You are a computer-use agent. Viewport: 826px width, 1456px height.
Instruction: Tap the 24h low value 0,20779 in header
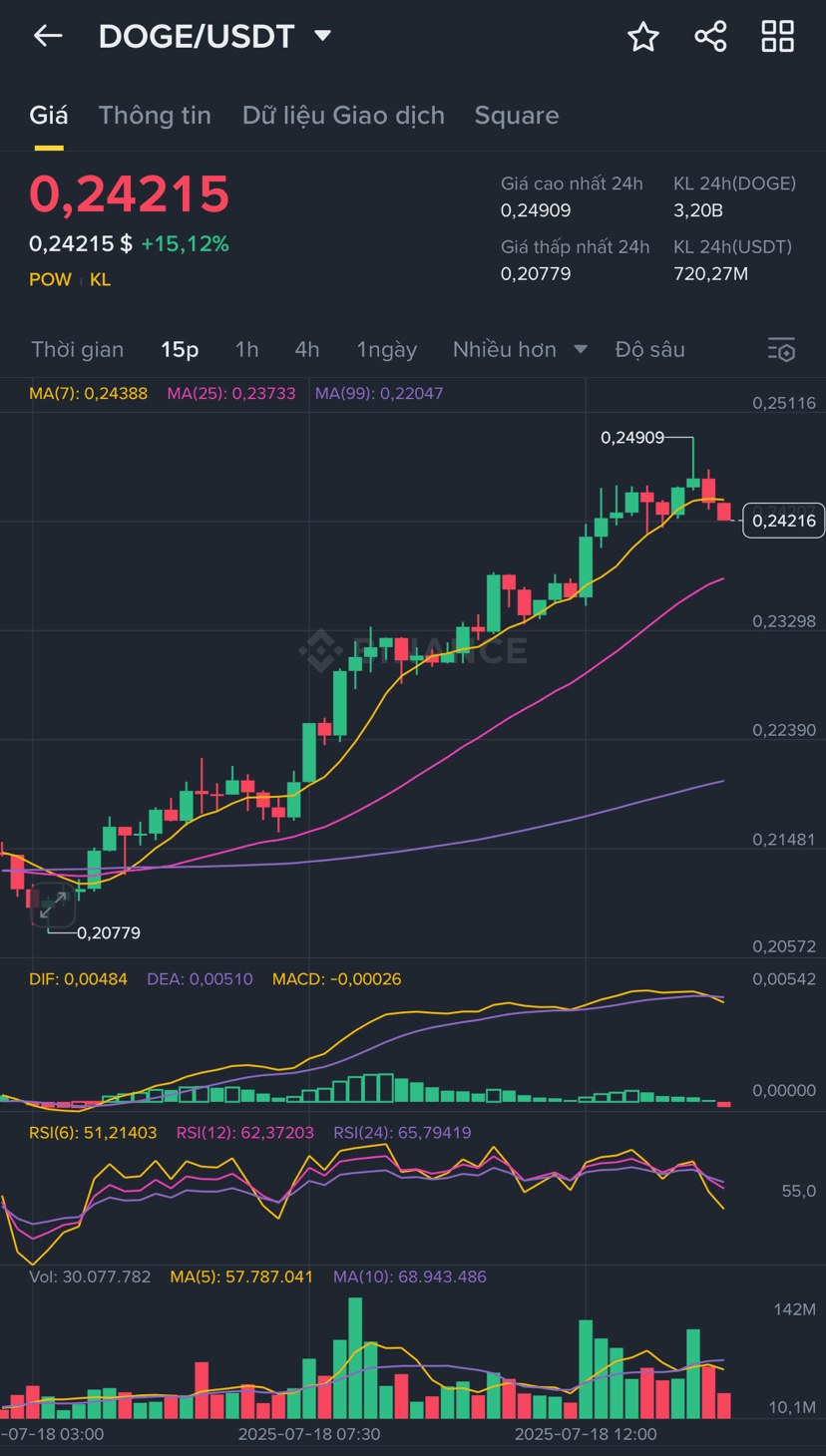coord(536,273)
